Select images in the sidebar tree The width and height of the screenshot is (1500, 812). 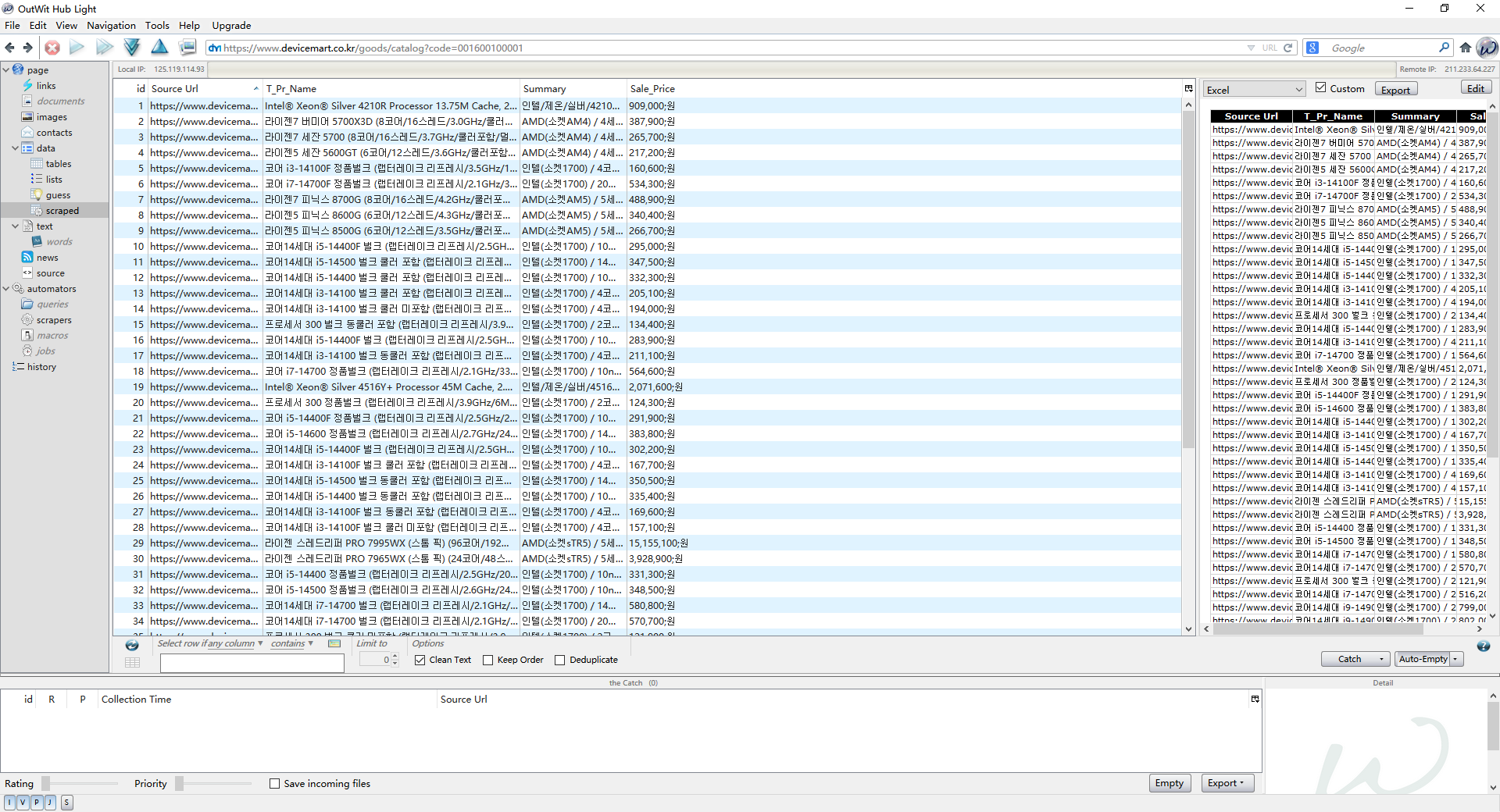tap(52, 116)
